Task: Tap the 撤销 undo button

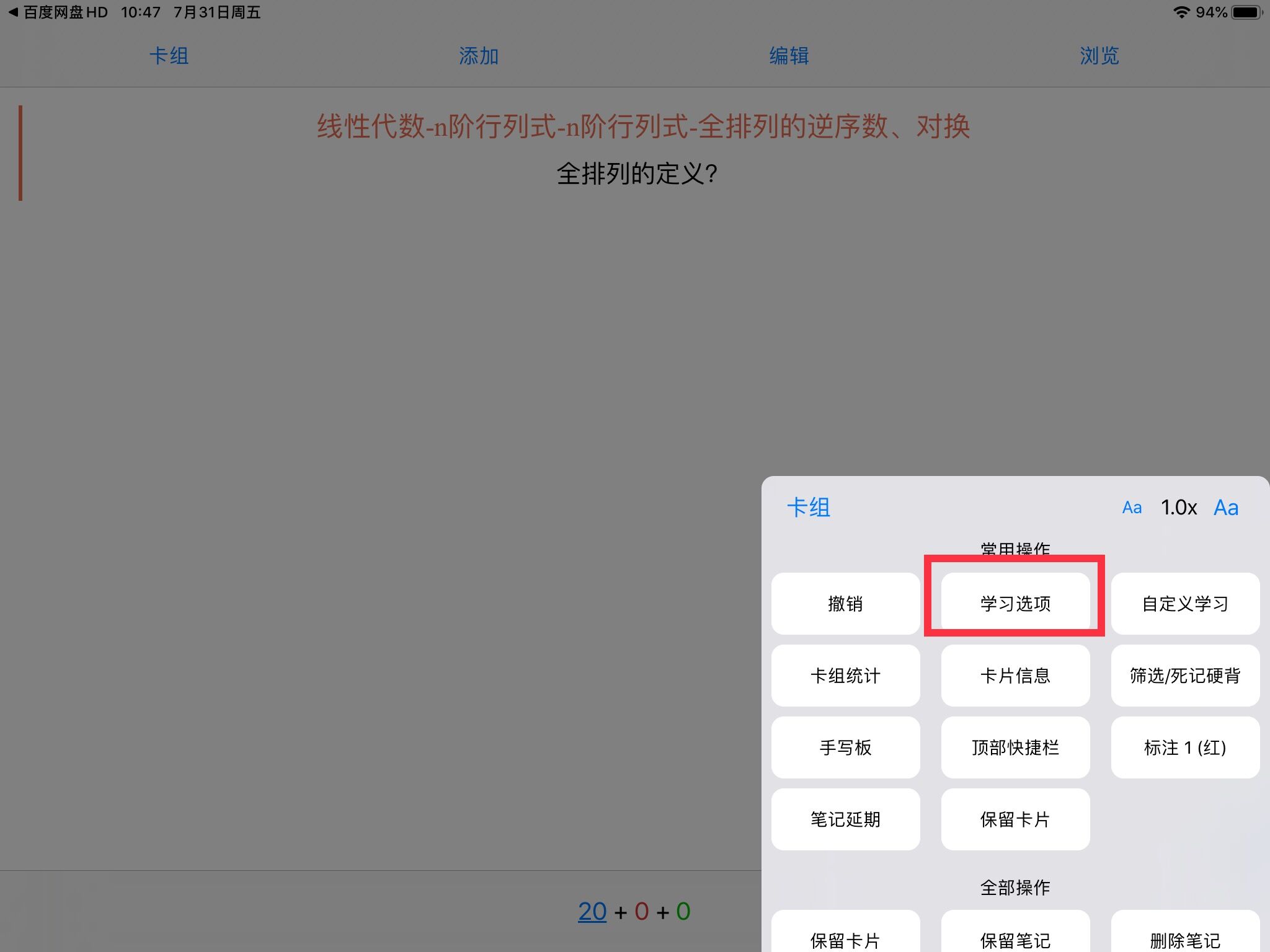Action: [845, 603]
